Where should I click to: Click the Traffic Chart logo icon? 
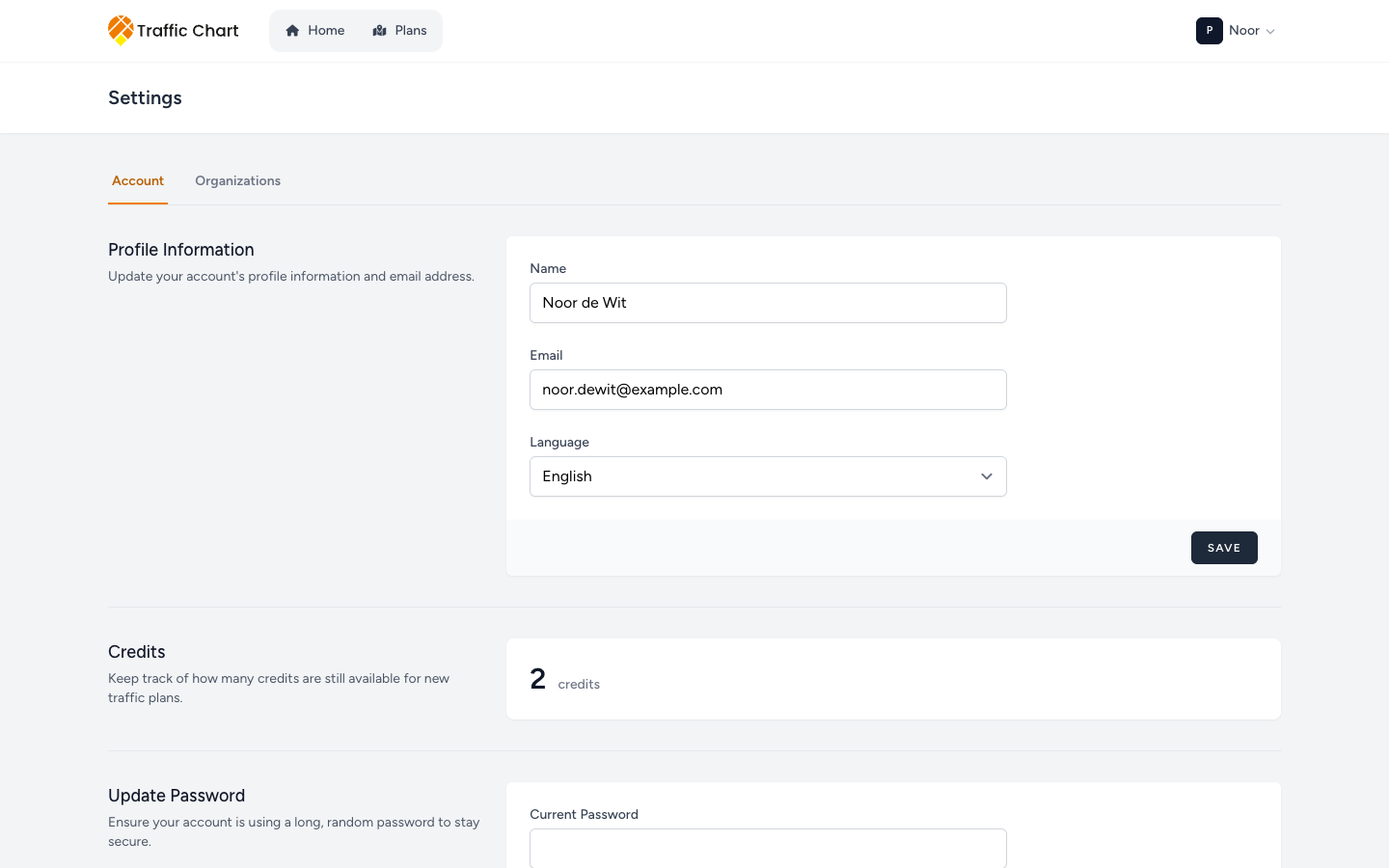click(x=121, y=30)
